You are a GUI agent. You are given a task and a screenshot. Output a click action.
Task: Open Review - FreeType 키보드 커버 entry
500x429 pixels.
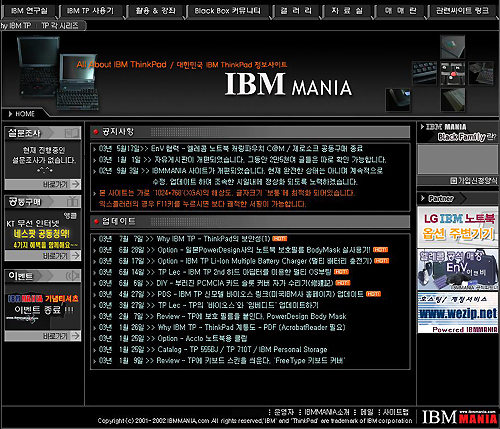(251, 360)
